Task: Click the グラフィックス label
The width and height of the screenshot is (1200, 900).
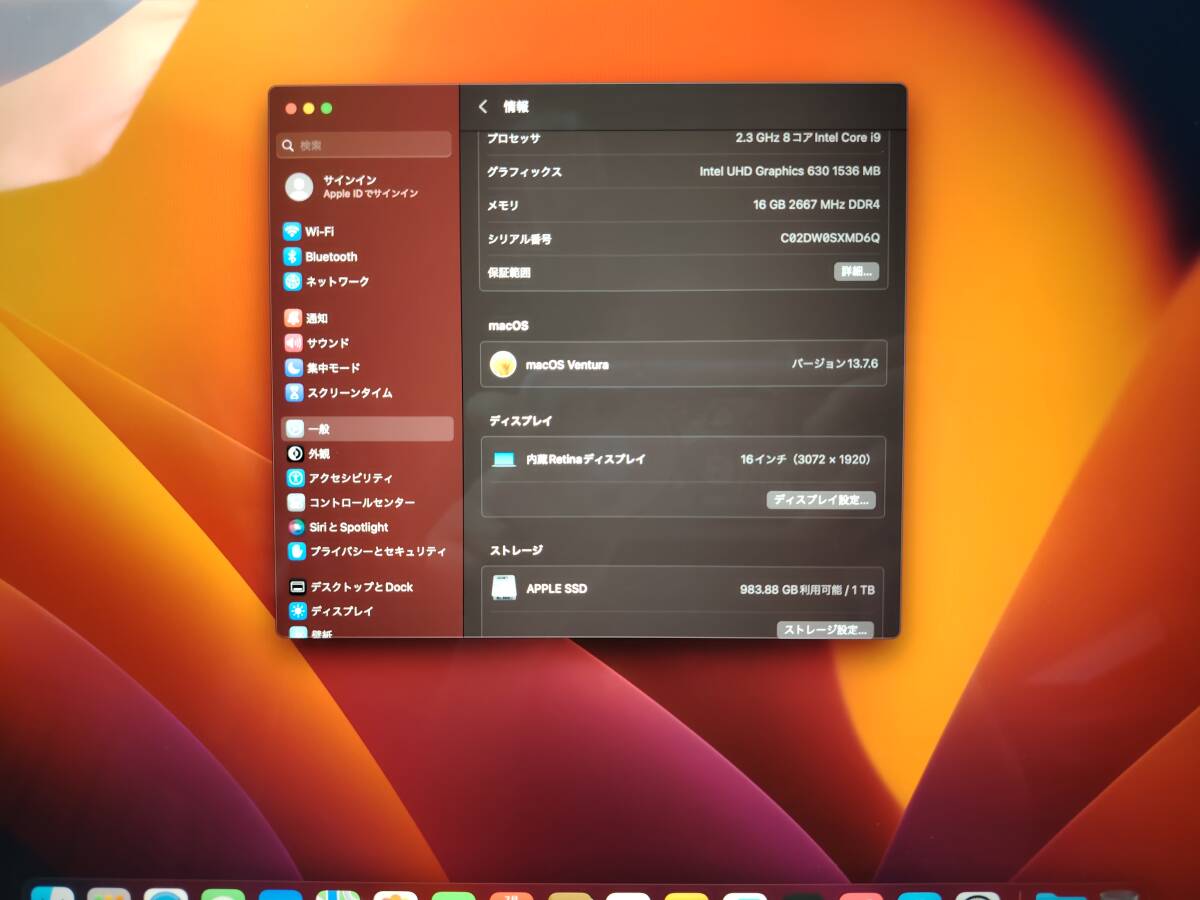Action: [x=524, y=172]
